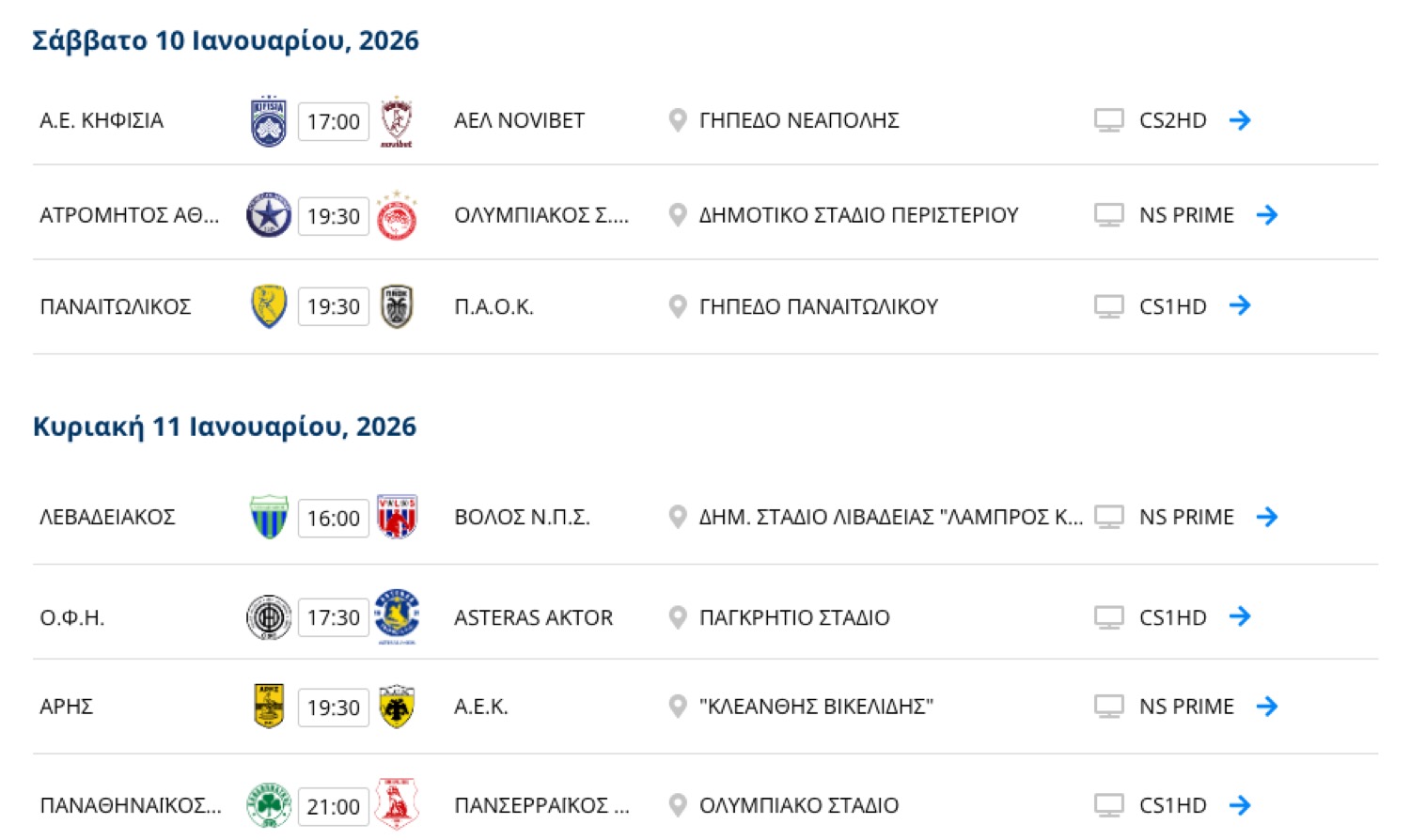Open the Aris vs AEK match arrow
The width and height of the screenshot is (1410, 840).
[x=1267, y=707]
